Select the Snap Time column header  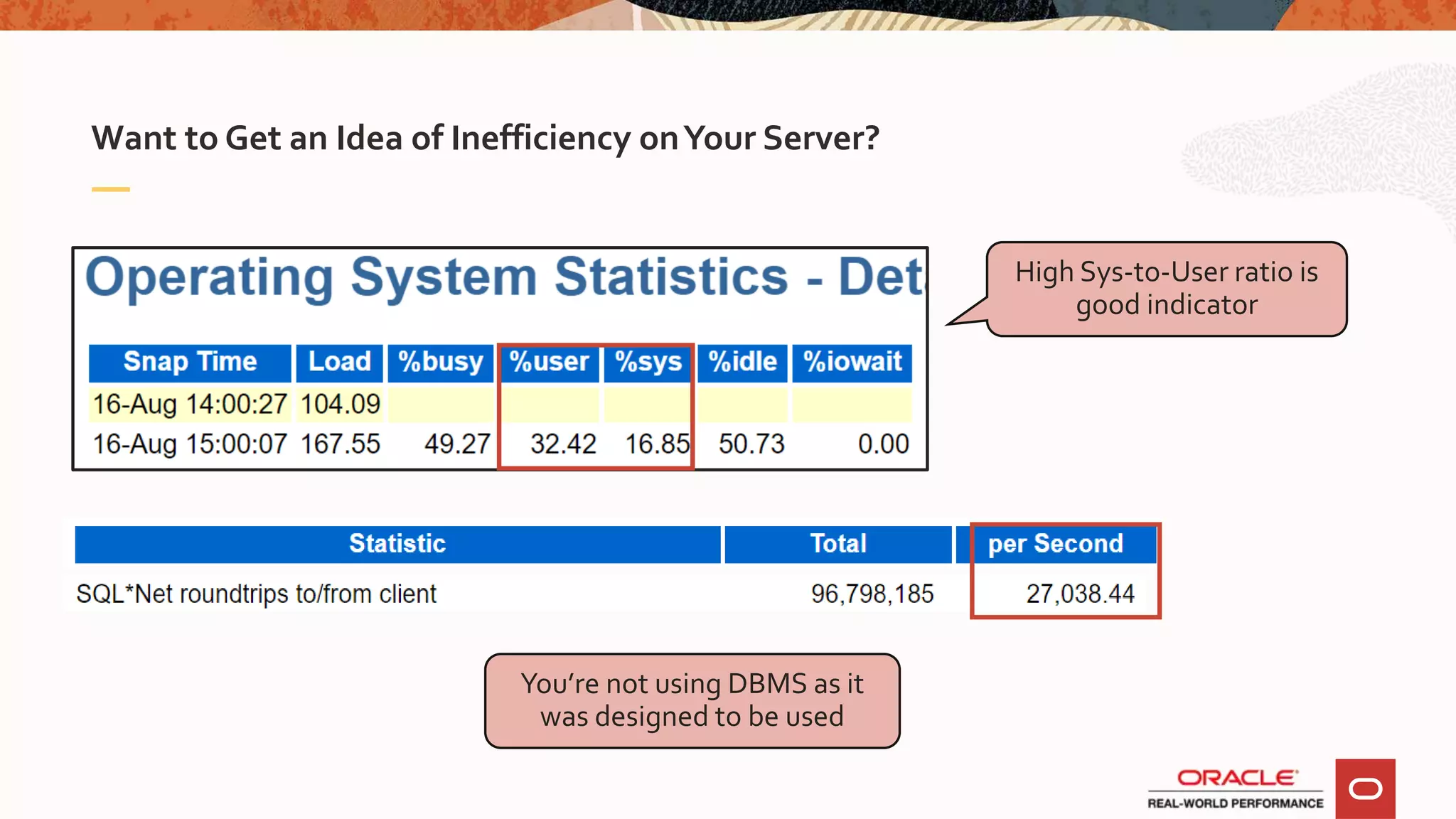click(x=190, y=363)
